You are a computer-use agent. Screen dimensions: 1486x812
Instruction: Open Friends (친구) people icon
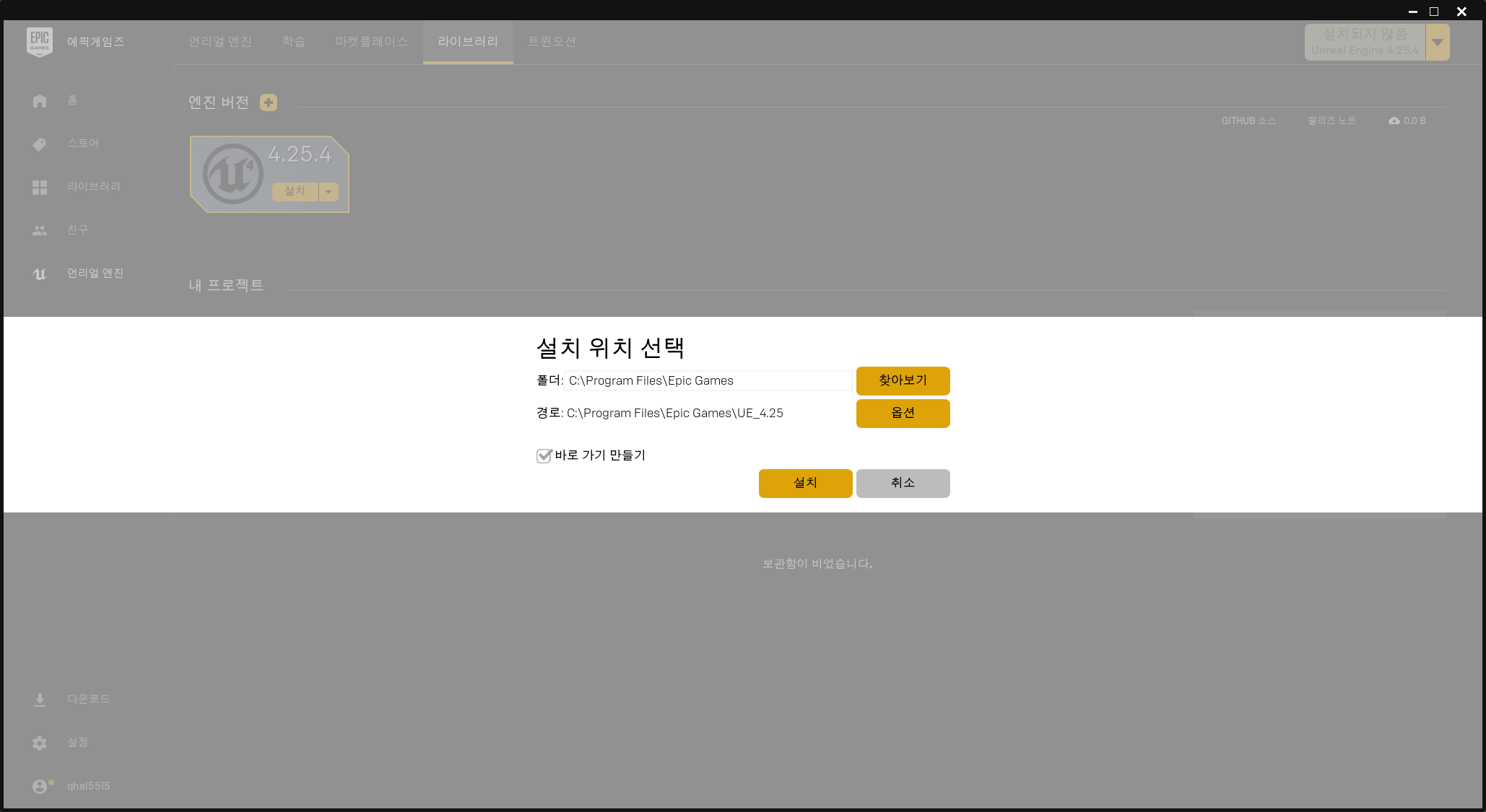[x=40, y=230]
